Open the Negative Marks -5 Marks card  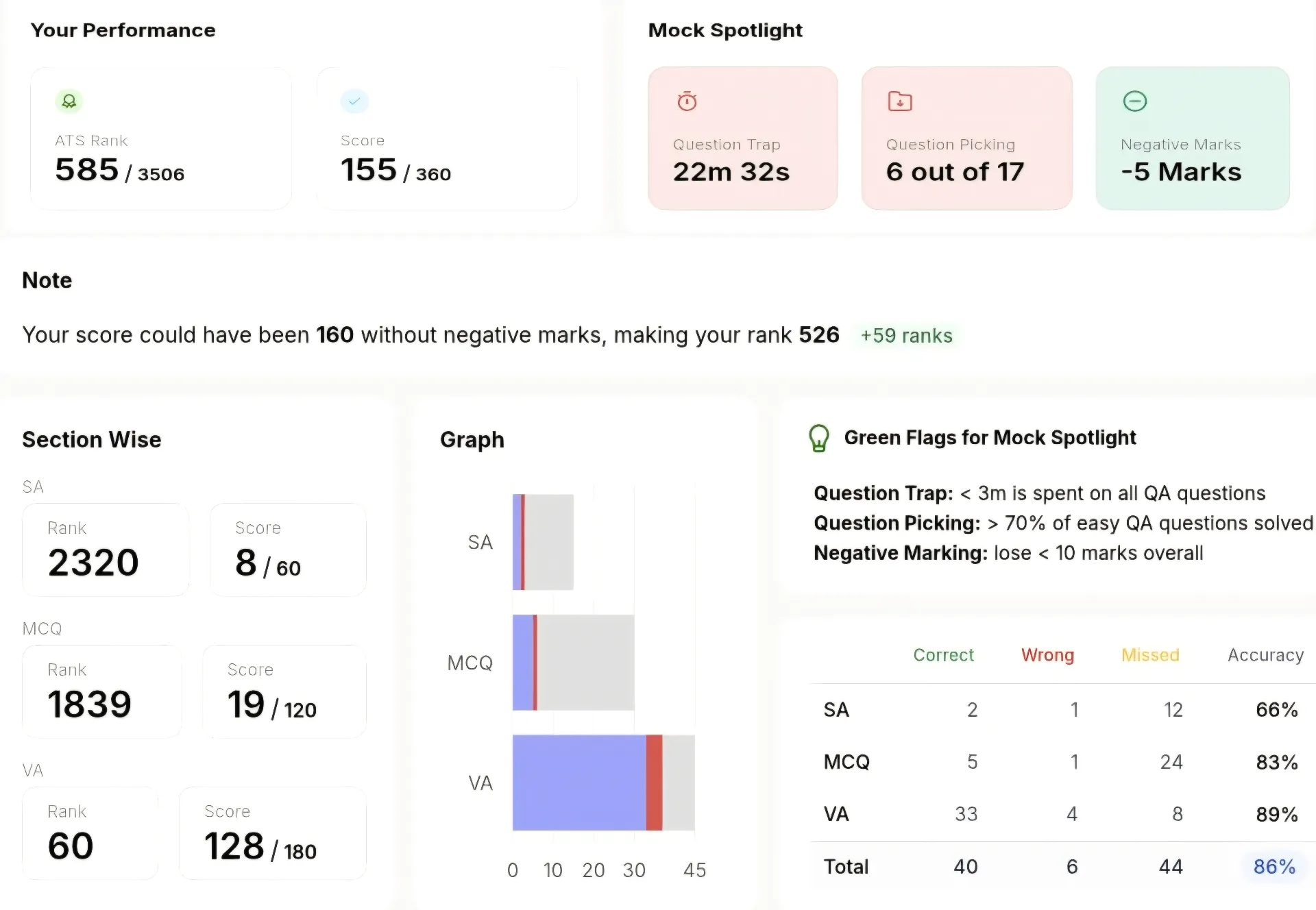(1193, 138)
